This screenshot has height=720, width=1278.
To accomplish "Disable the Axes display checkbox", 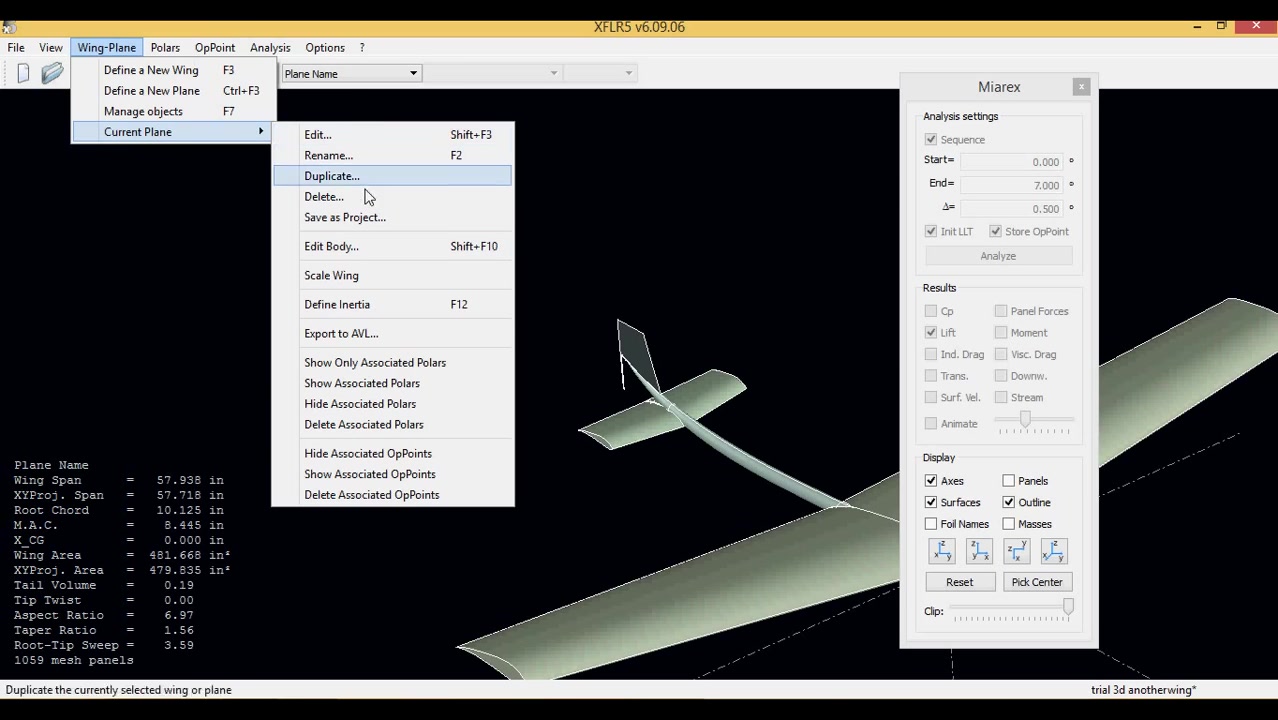I will [931, 481].
